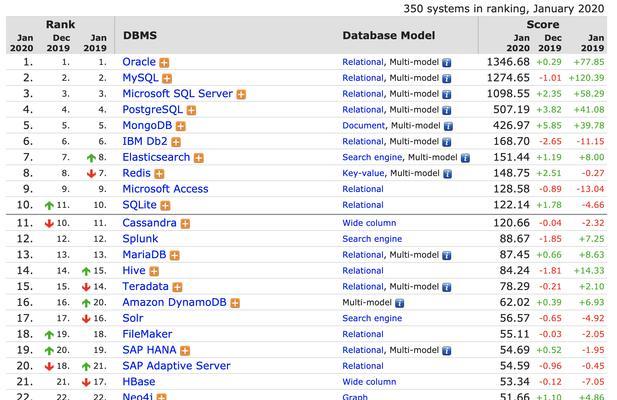Expand the plus icon after Redis

159,174
